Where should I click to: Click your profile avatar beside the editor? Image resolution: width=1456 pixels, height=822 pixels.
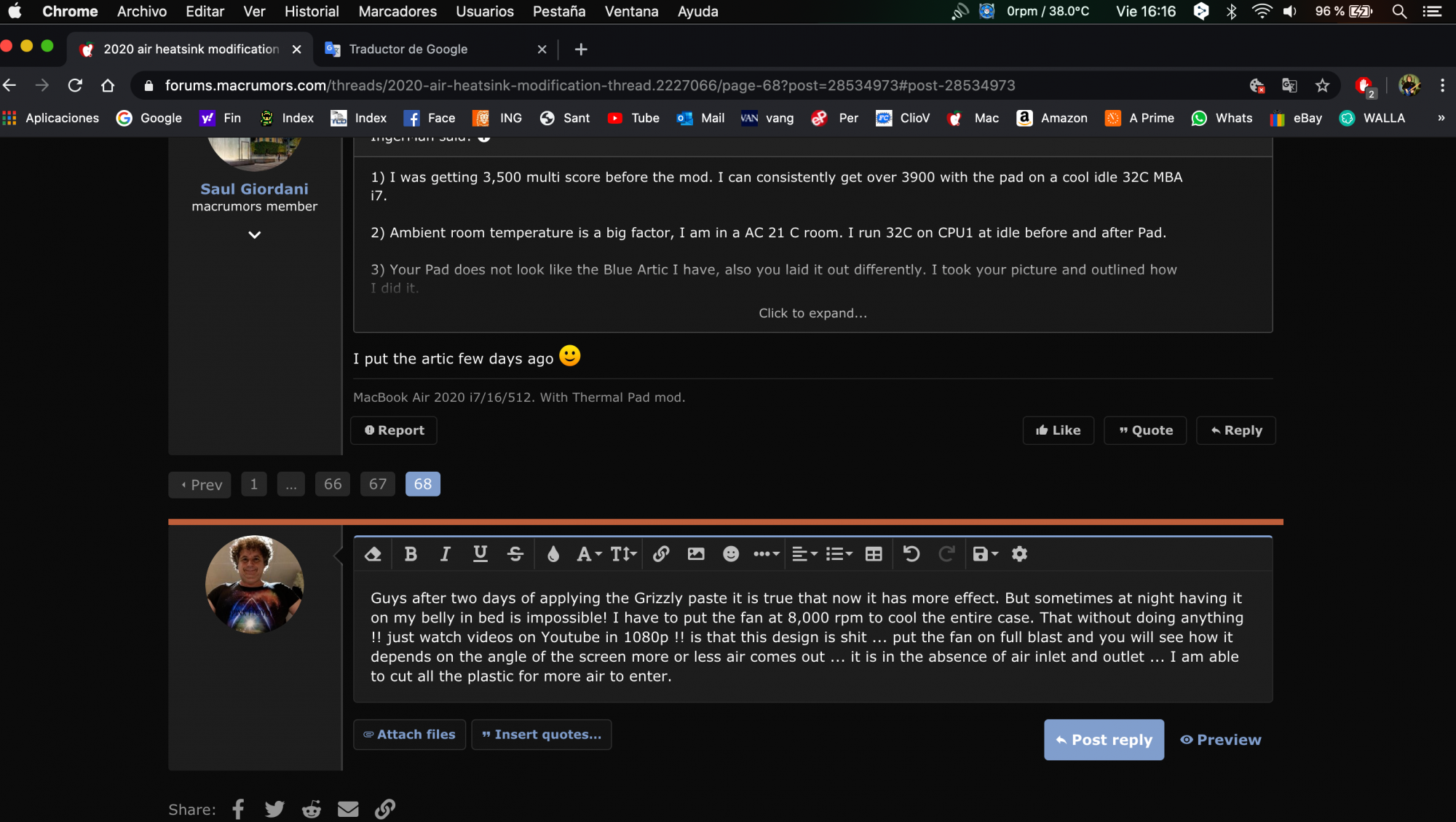point(254,585)
